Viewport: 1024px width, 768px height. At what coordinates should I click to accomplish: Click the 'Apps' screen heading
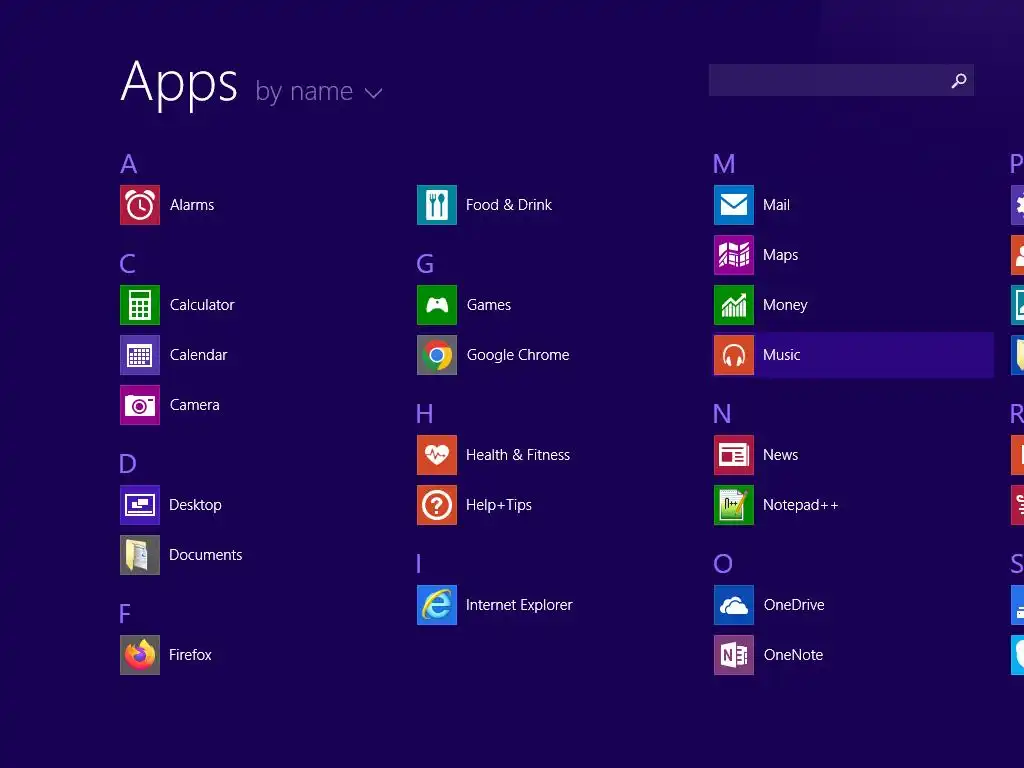pyautogui.click(x=179, y=84)
